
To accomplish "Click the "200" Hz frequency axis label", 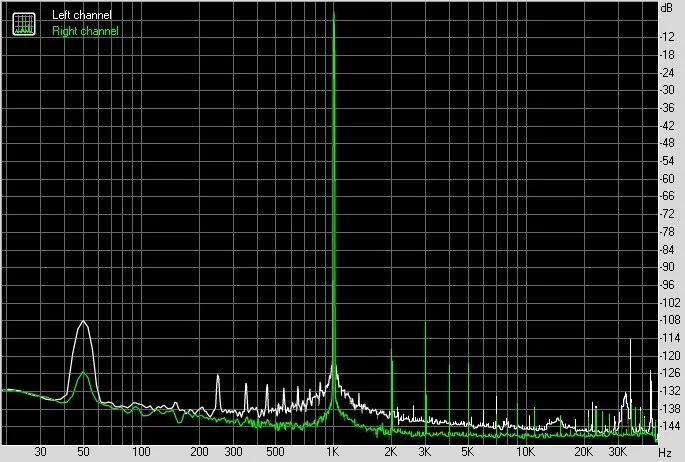I will coord(200,452).
